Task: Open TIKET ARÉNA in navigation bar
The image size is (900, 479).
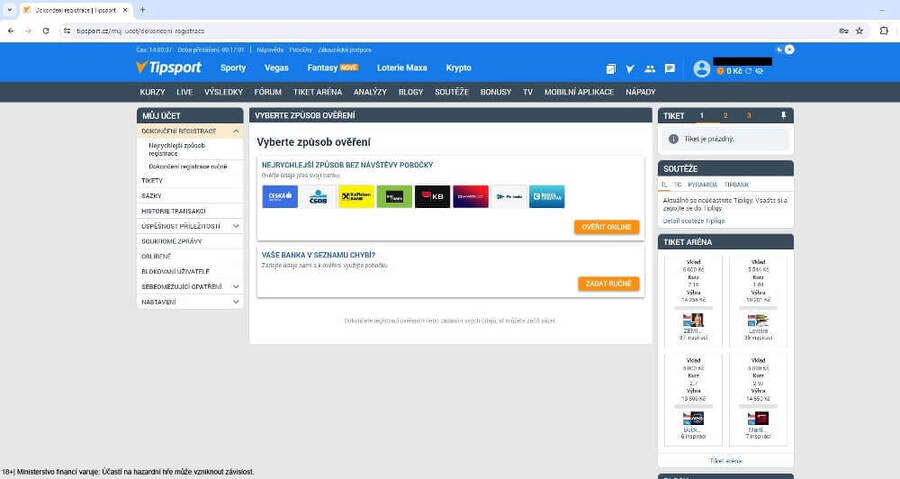Action: 317,92
